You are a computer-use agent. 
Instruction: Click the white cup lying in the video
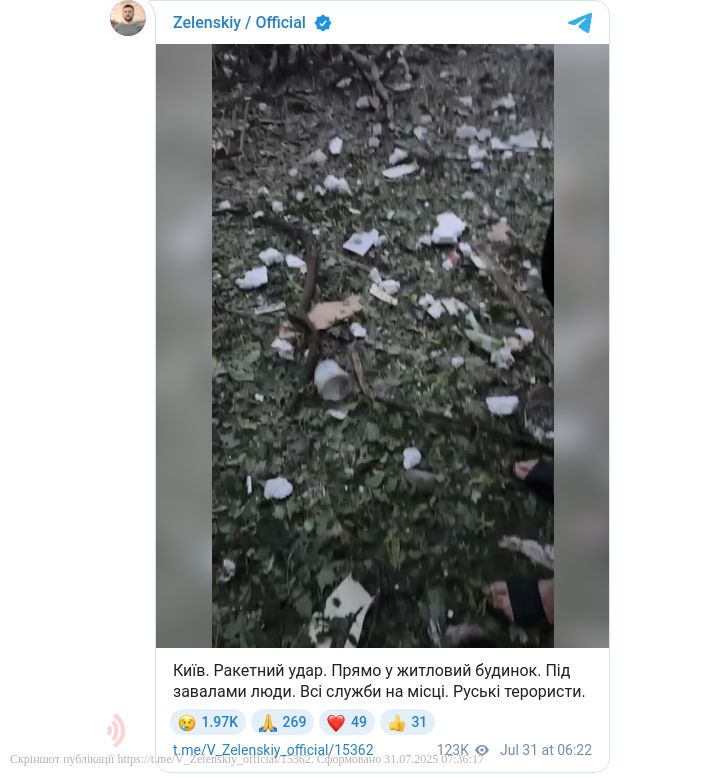click(x=332, y=380)
